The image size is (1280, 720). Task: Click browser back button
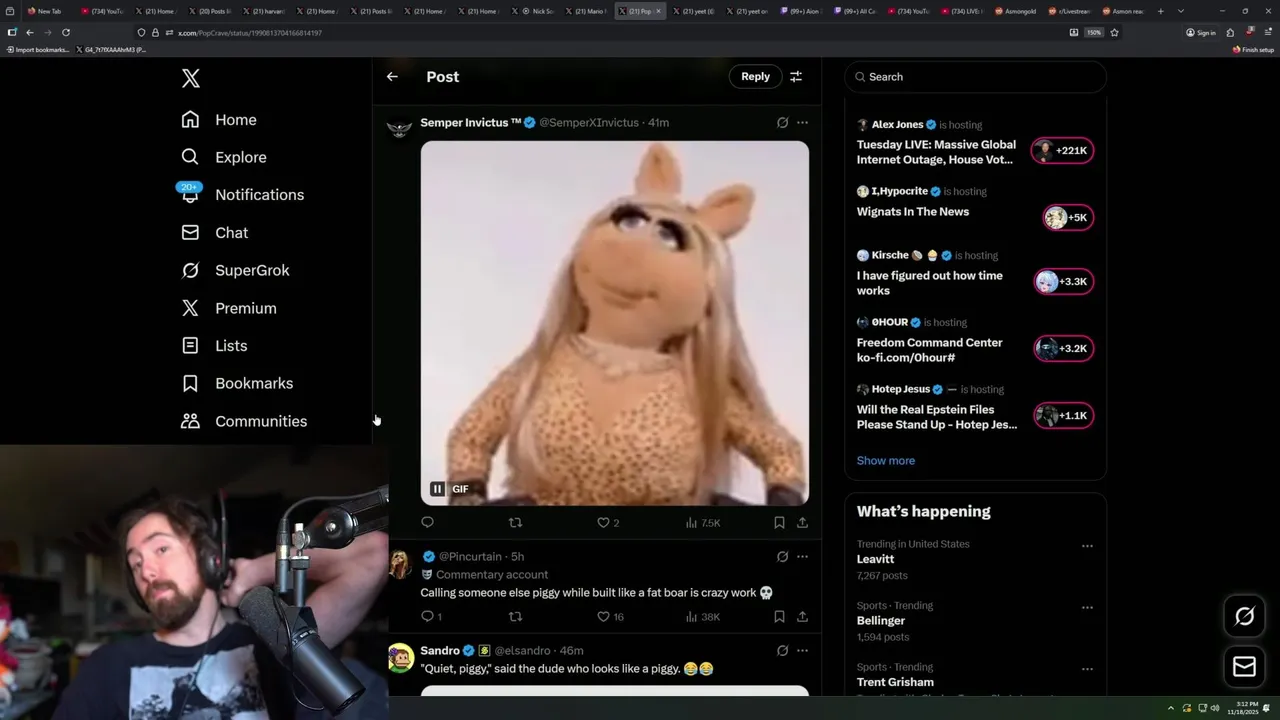pyautogui.click(x=29, y=33)
